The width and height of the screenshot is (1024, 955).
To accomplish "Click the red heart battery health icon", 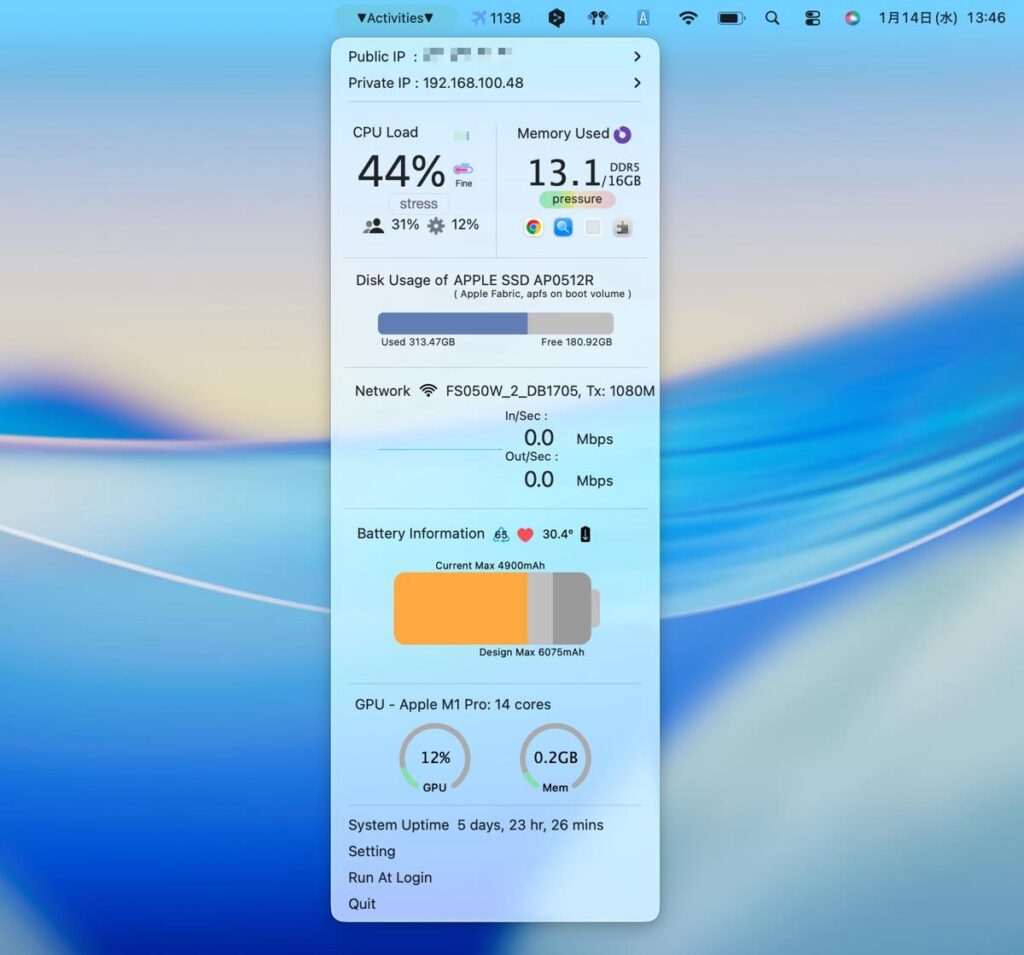I will click(x=525, y=535).
